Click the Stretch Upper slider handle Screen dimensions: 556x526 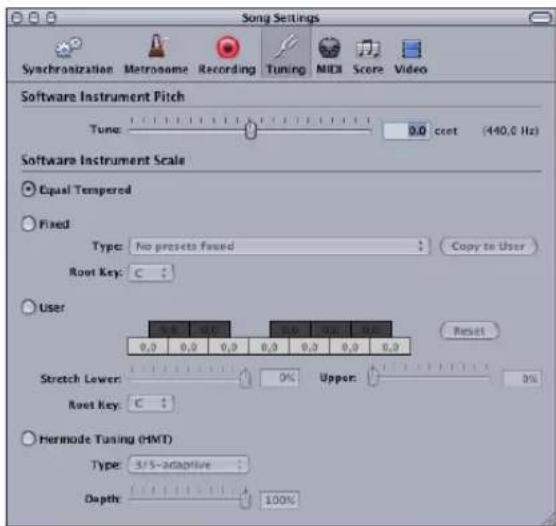click(x=373, y=377)
